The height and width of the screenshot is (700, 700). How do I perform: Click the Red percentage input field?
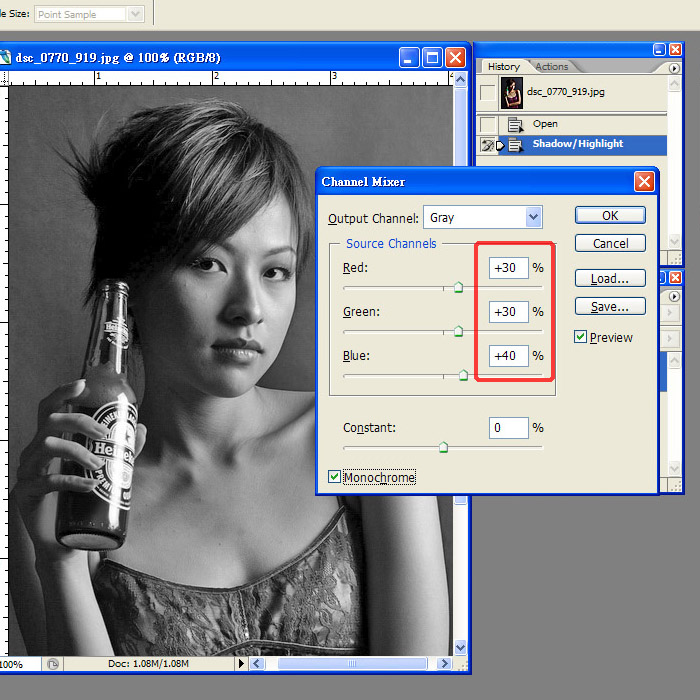pos(509,268)
